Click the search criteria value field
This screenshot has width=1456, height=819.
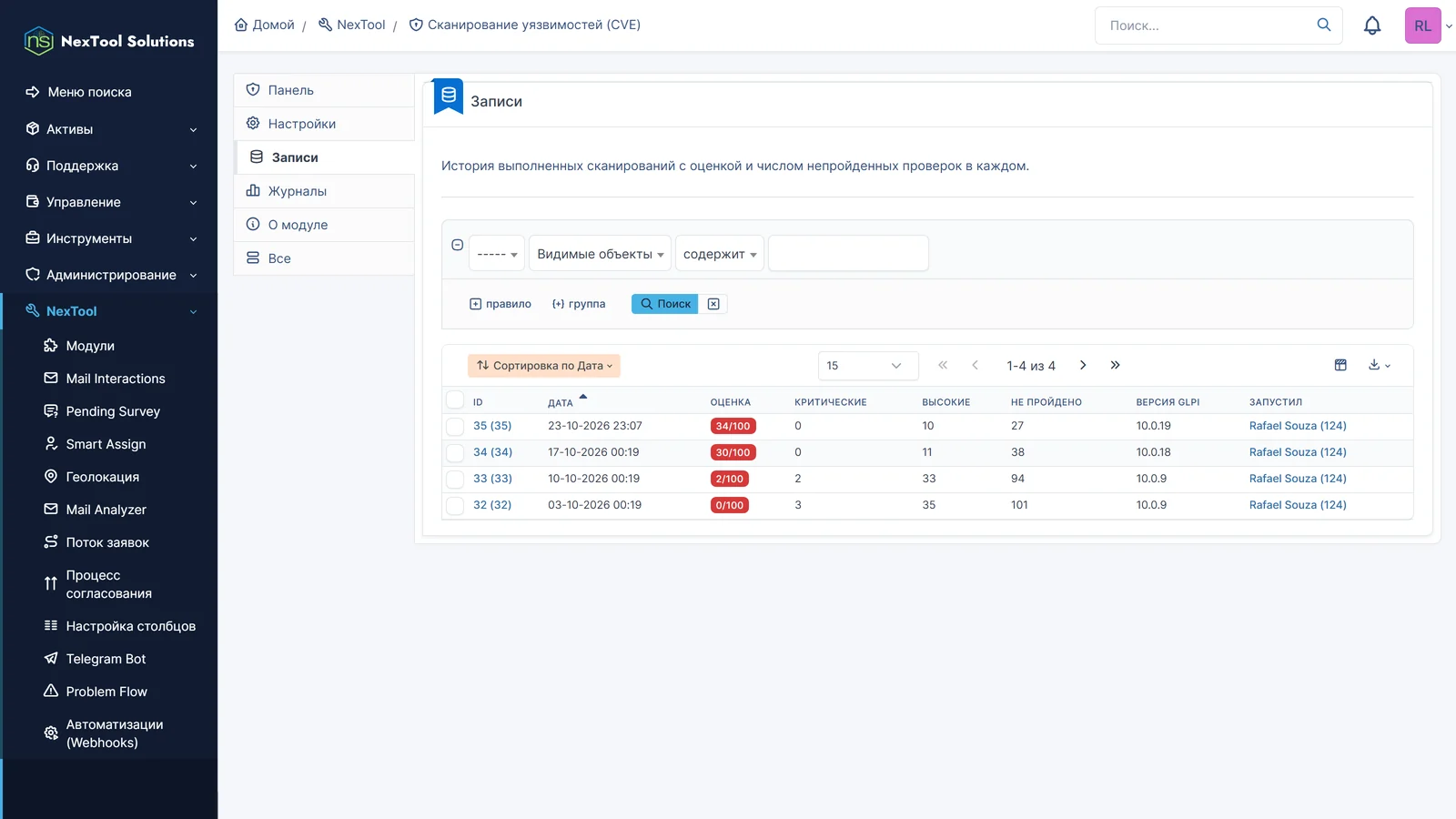point(848,253)
